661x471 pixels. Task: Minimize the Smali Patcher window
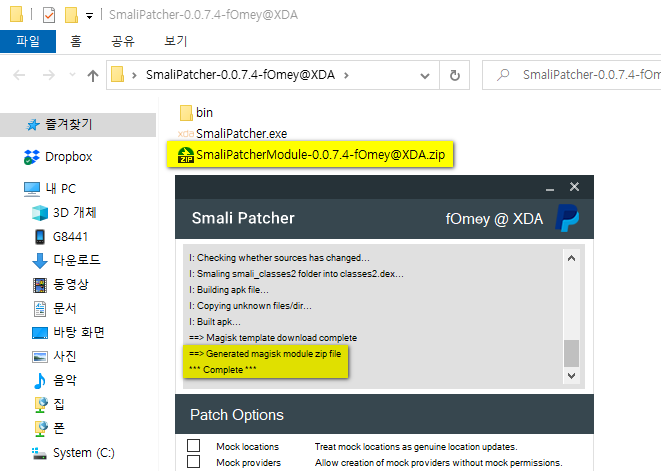(550, 187)
